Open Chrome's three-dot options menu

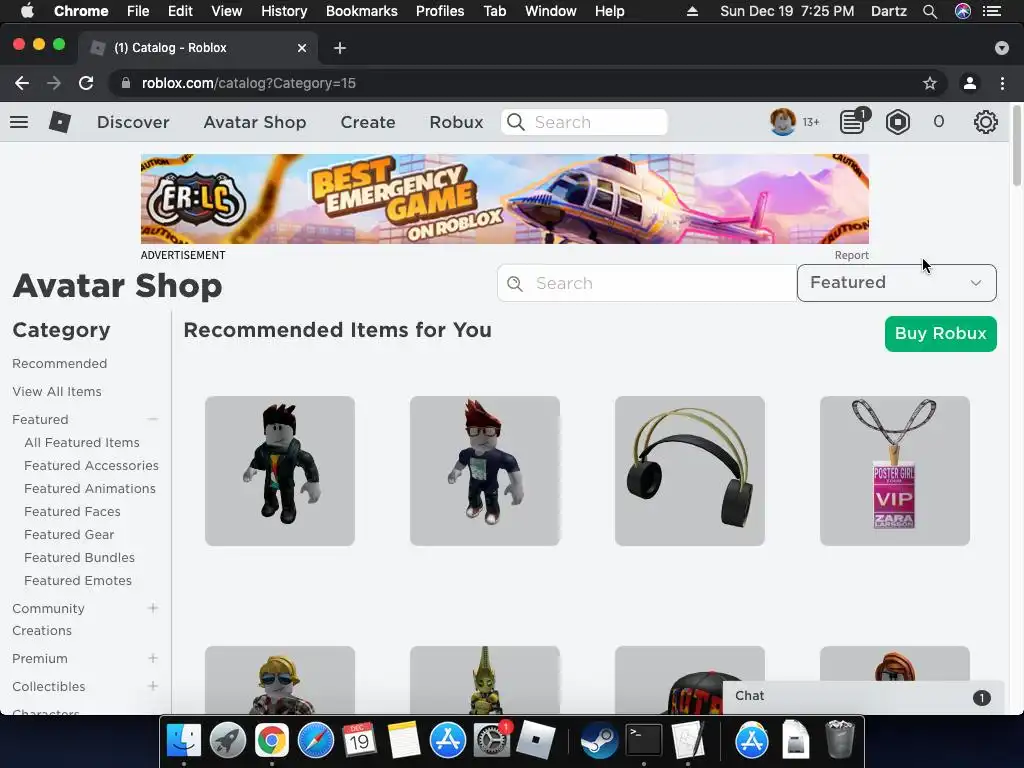coord(1002,83)
